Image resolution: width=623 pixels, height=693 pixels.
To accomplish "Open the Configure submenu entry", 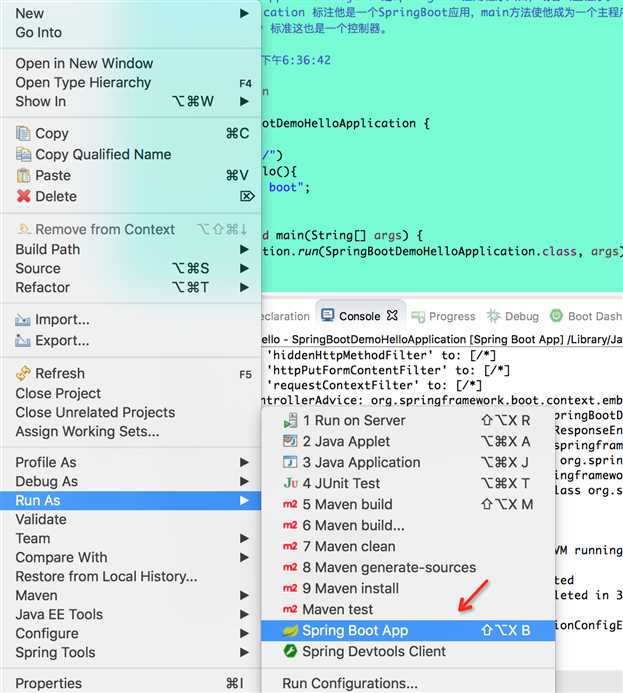I will (131, 633).
